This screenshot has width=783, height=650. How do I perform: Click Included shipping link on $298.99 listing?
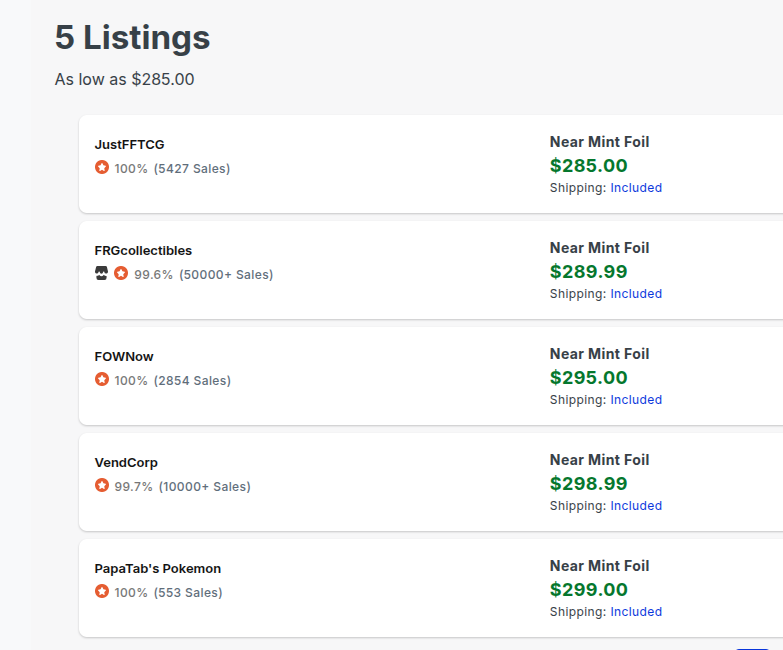pos(636,506)
